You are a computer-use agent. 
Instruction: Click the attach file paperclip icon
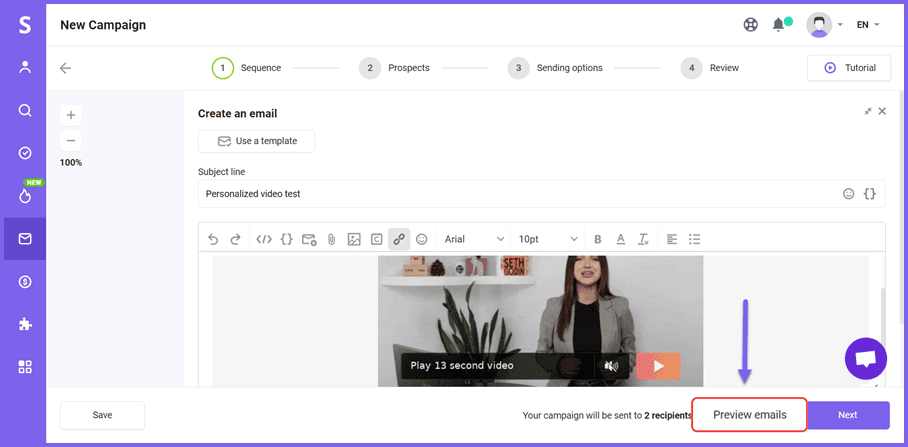click(x=331, y=239)
